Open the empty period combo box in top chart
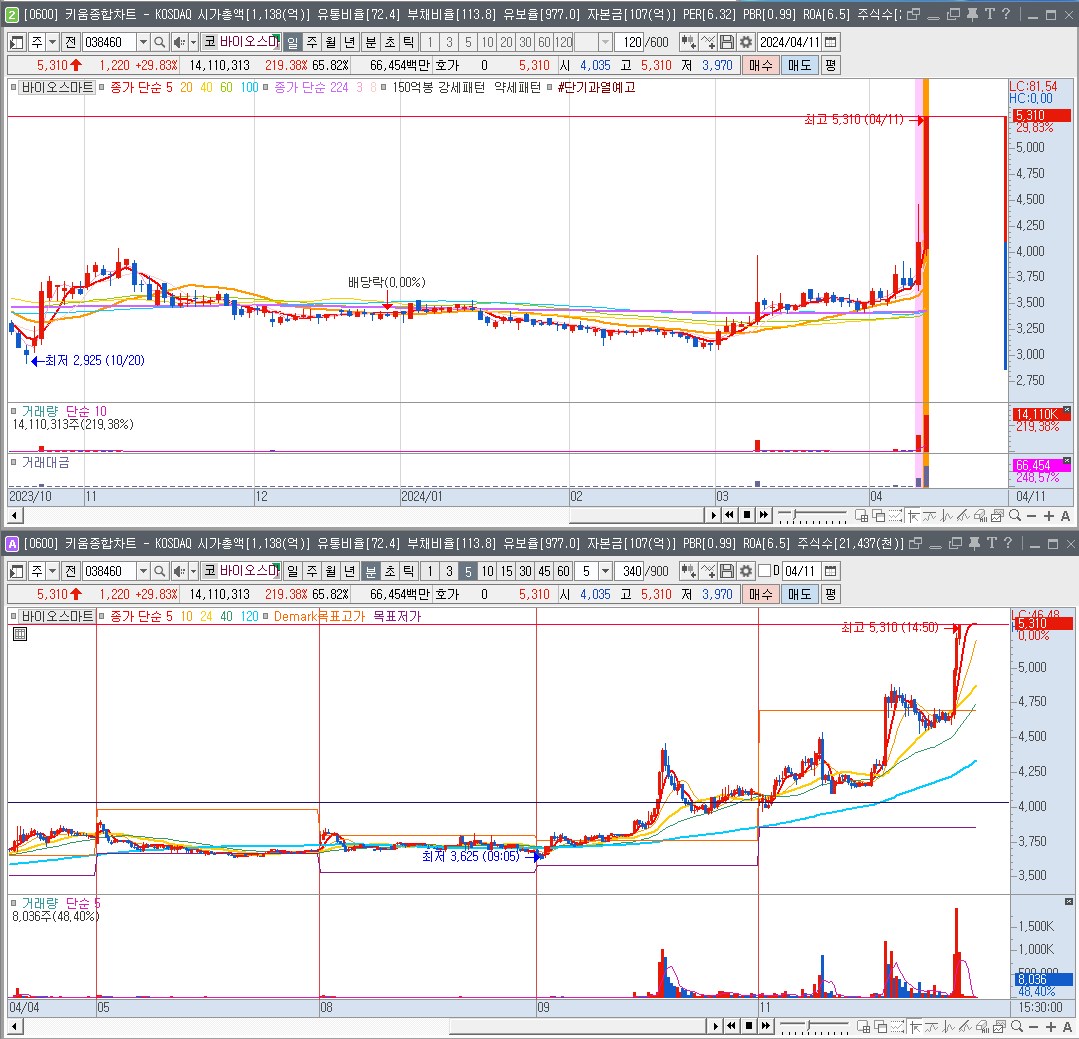The width and height of the screenshot is (1079, 1039). 592,43
